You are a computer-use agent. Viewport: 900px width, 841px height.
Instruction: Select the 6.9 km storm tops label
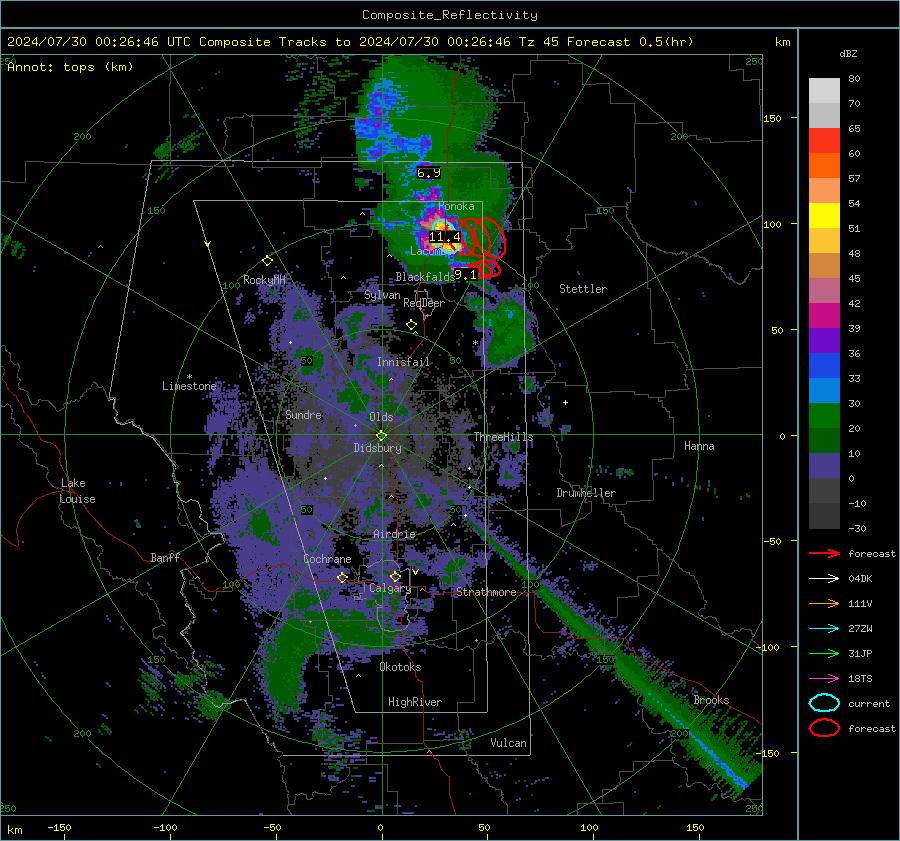coord(429,173)
